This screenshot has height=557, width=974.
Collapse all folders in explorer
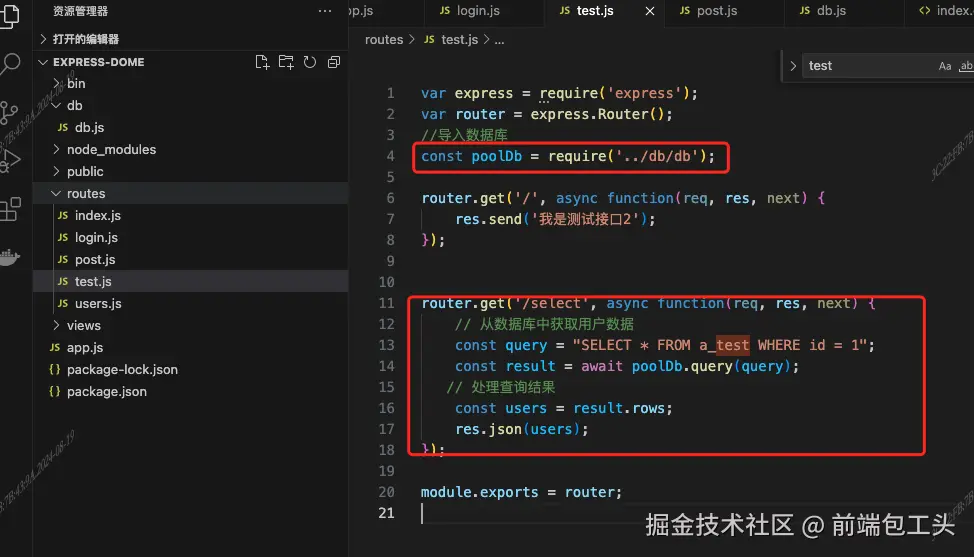click(x=334, y=62)
